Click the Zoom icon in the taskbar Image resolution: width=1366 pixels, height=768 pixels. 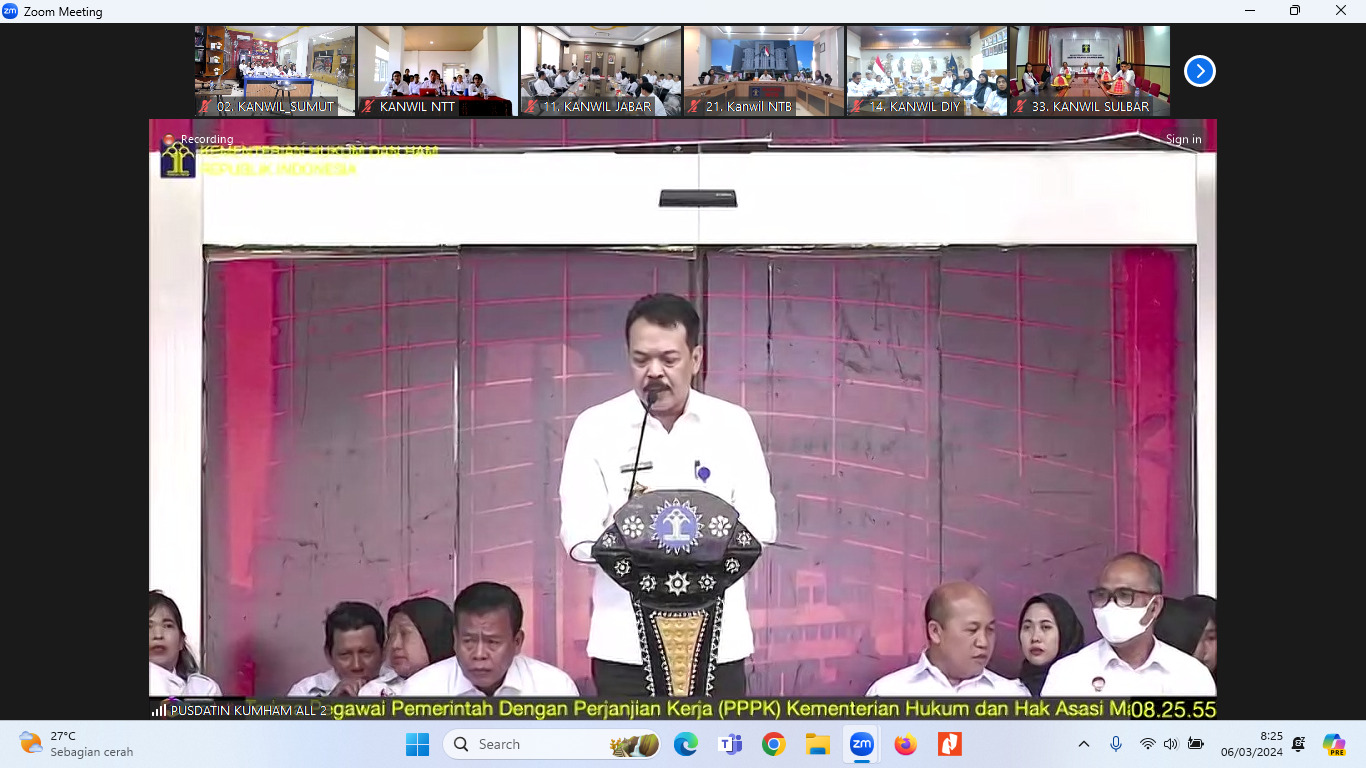pos(861,744)
